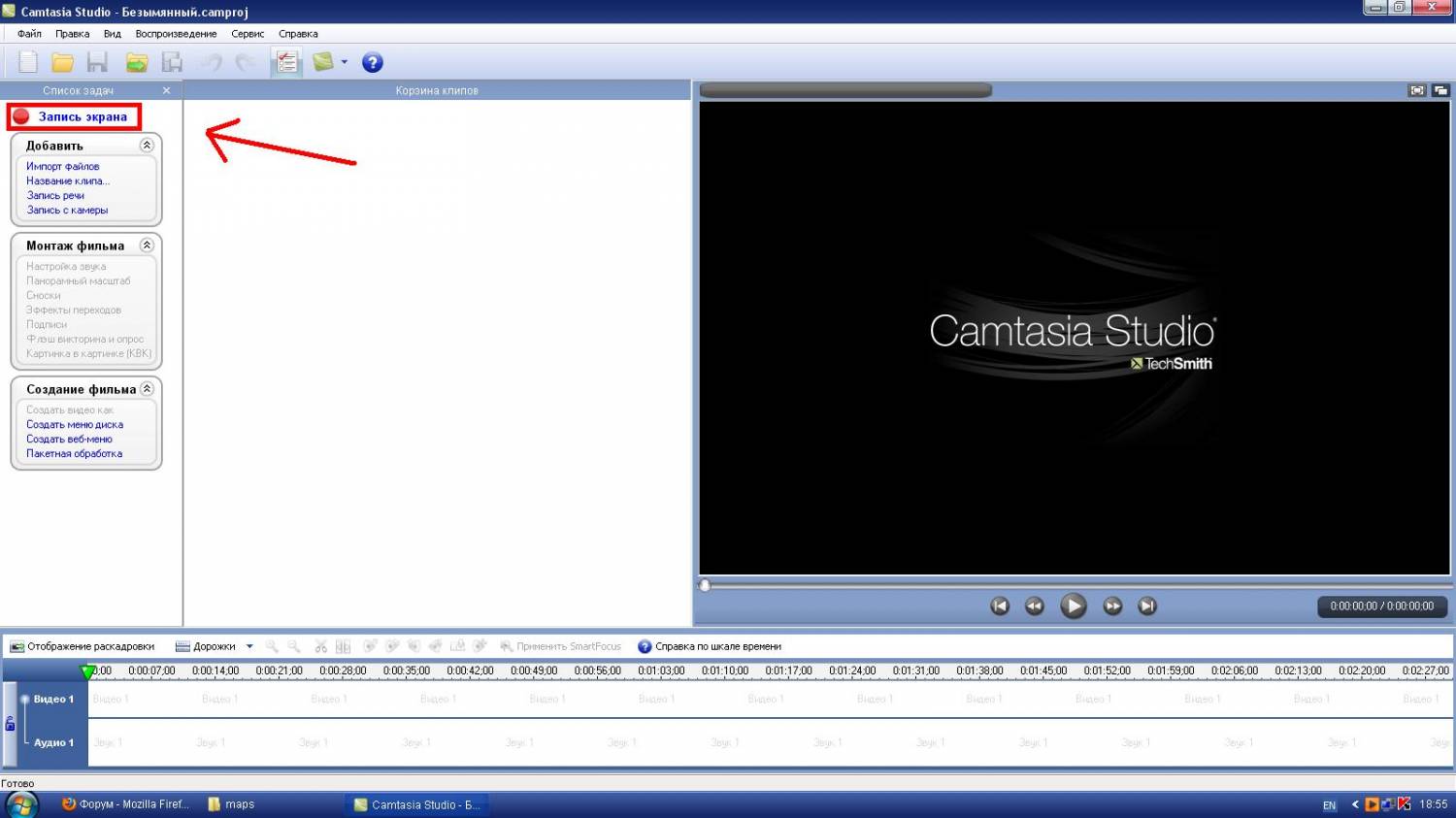This screenshot has height=818, width=1456.
Task: Click the preview seek slider handle
Action: (705, 585)
